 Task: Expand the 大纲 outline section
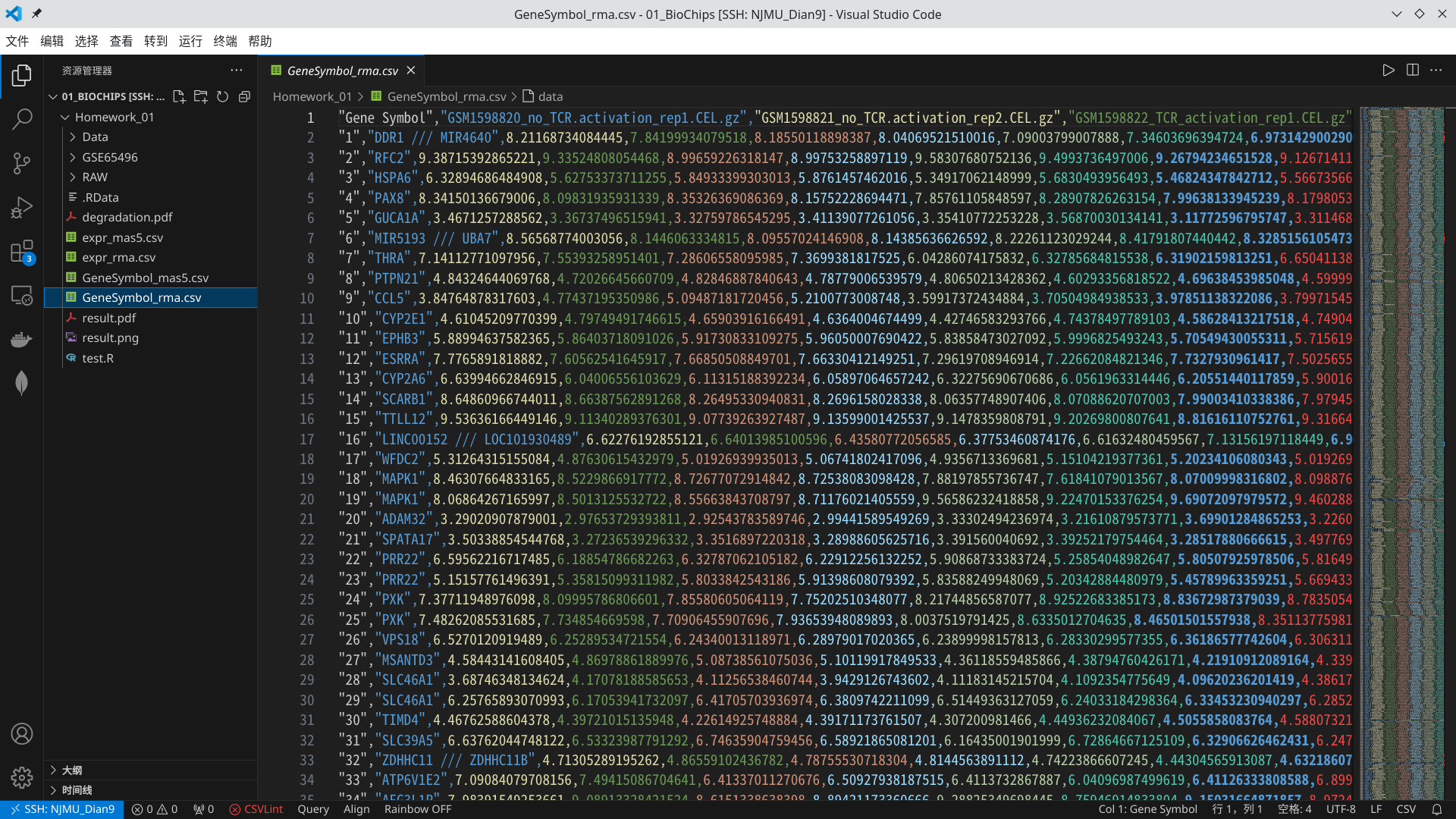[x=150, y=770]
